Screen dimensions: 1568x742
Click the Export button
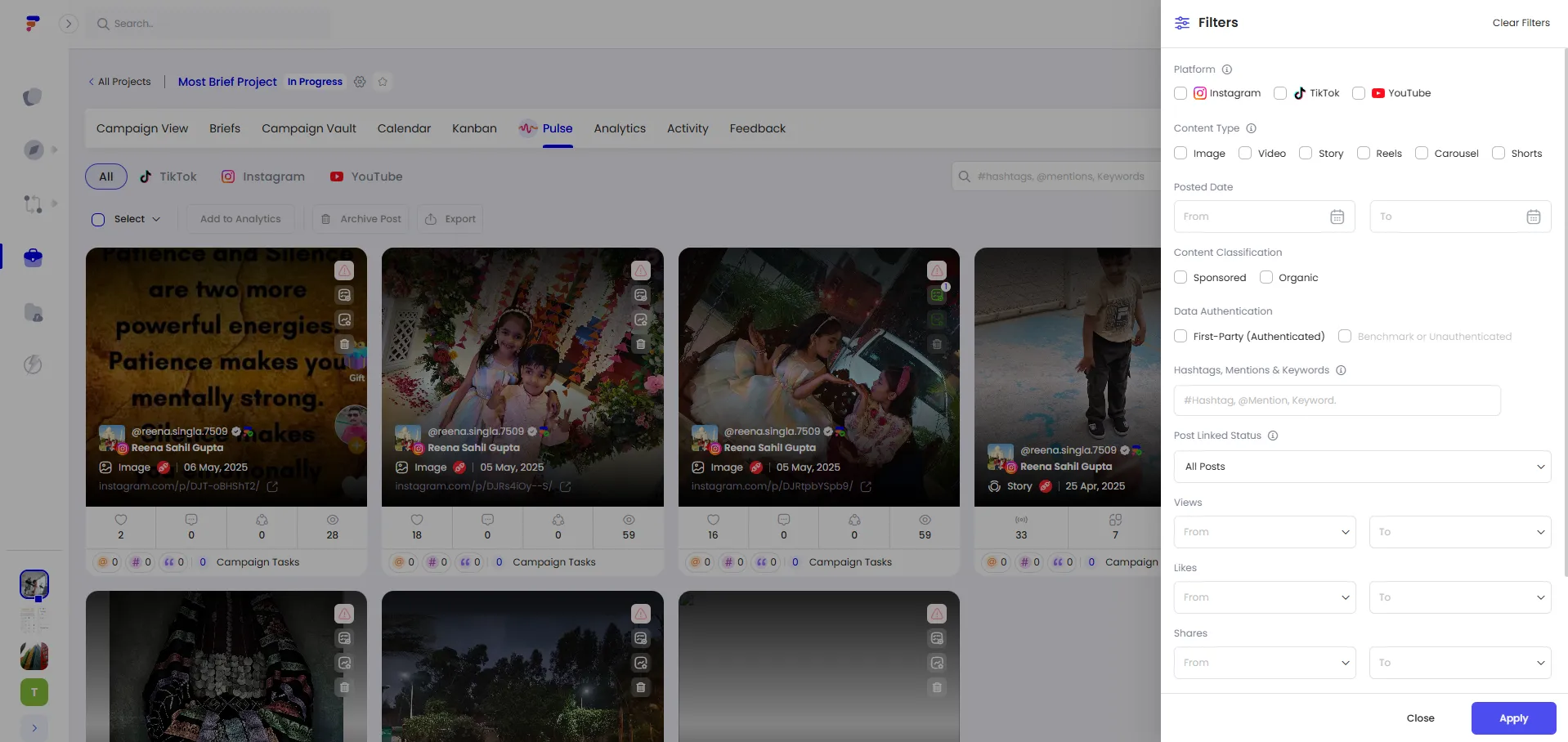click(x=450, y=219)
